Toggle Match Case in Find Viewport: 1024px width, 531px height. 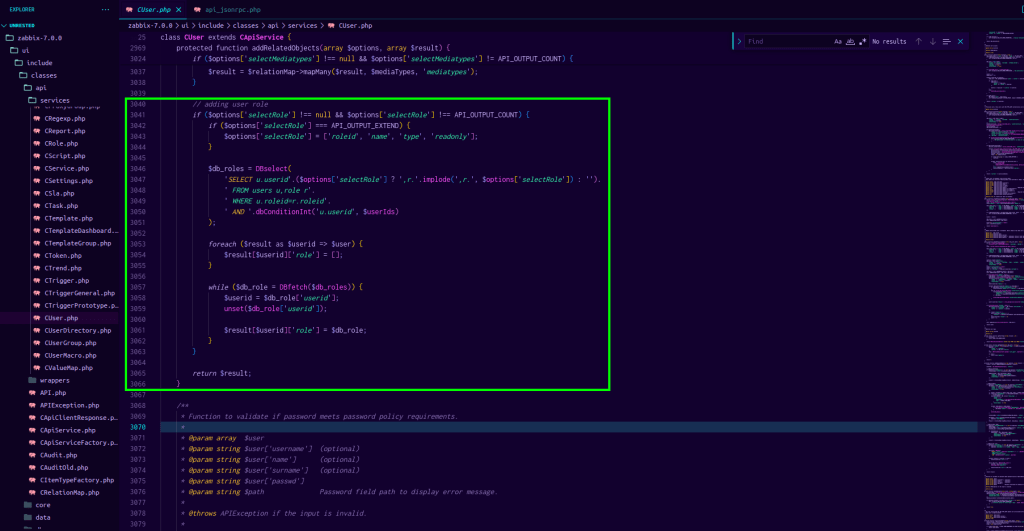click(x=838, y=41)
